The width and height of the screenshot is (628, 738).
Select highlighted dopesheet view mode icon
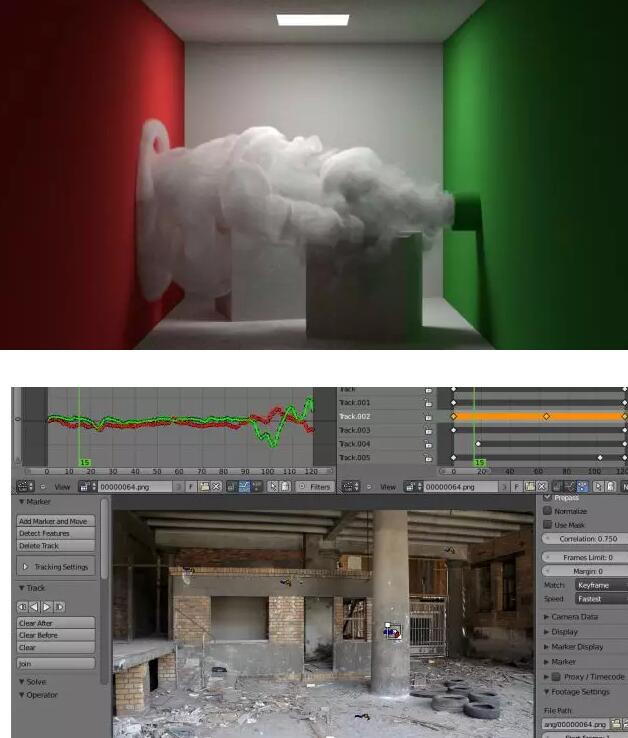(582, 487)
